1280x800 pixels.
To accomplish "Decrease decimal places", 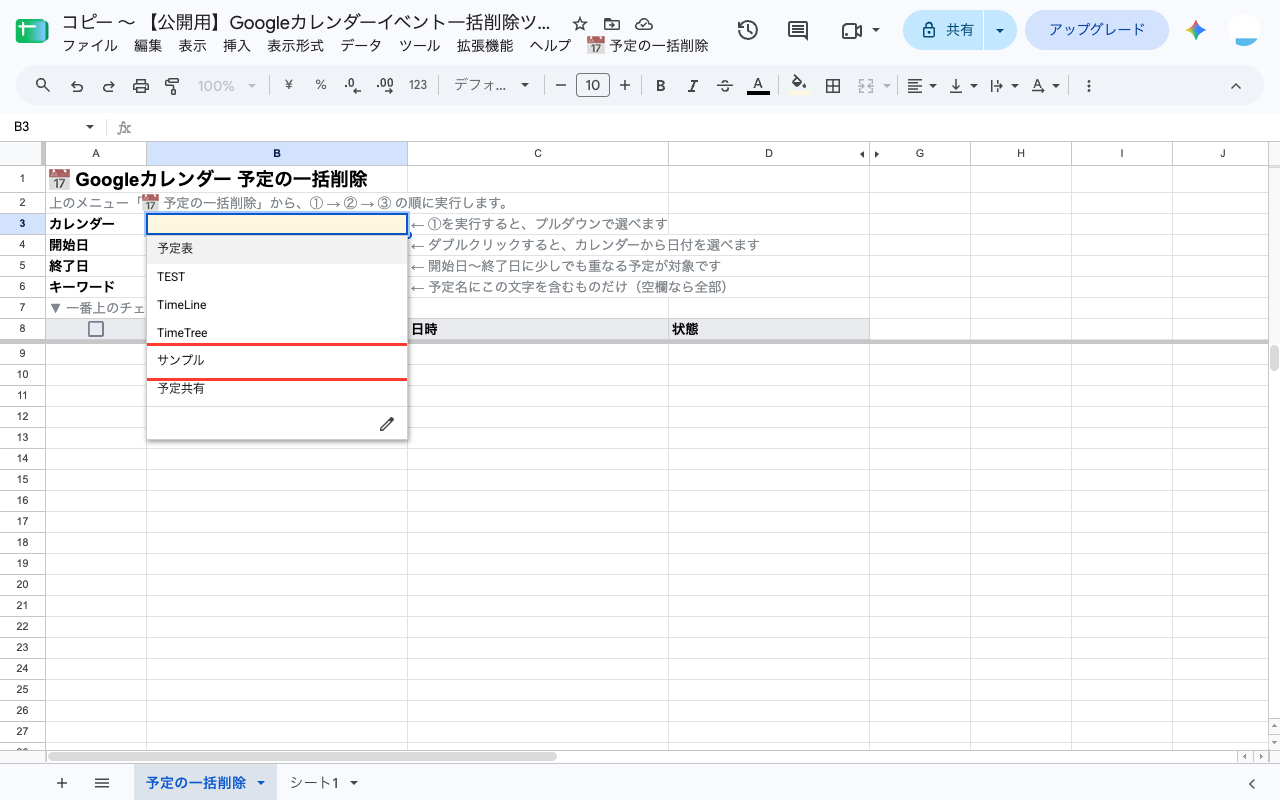I will (x=352, y=85).
